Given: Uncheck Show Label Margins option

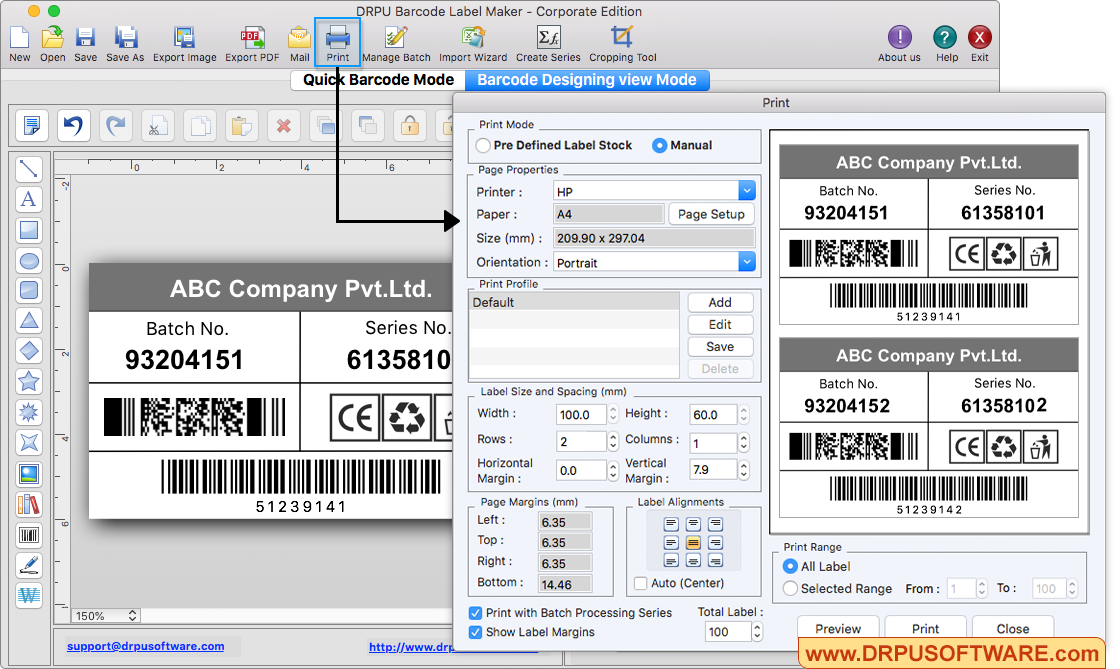Looking at the screenshot, I should [476, 632].
